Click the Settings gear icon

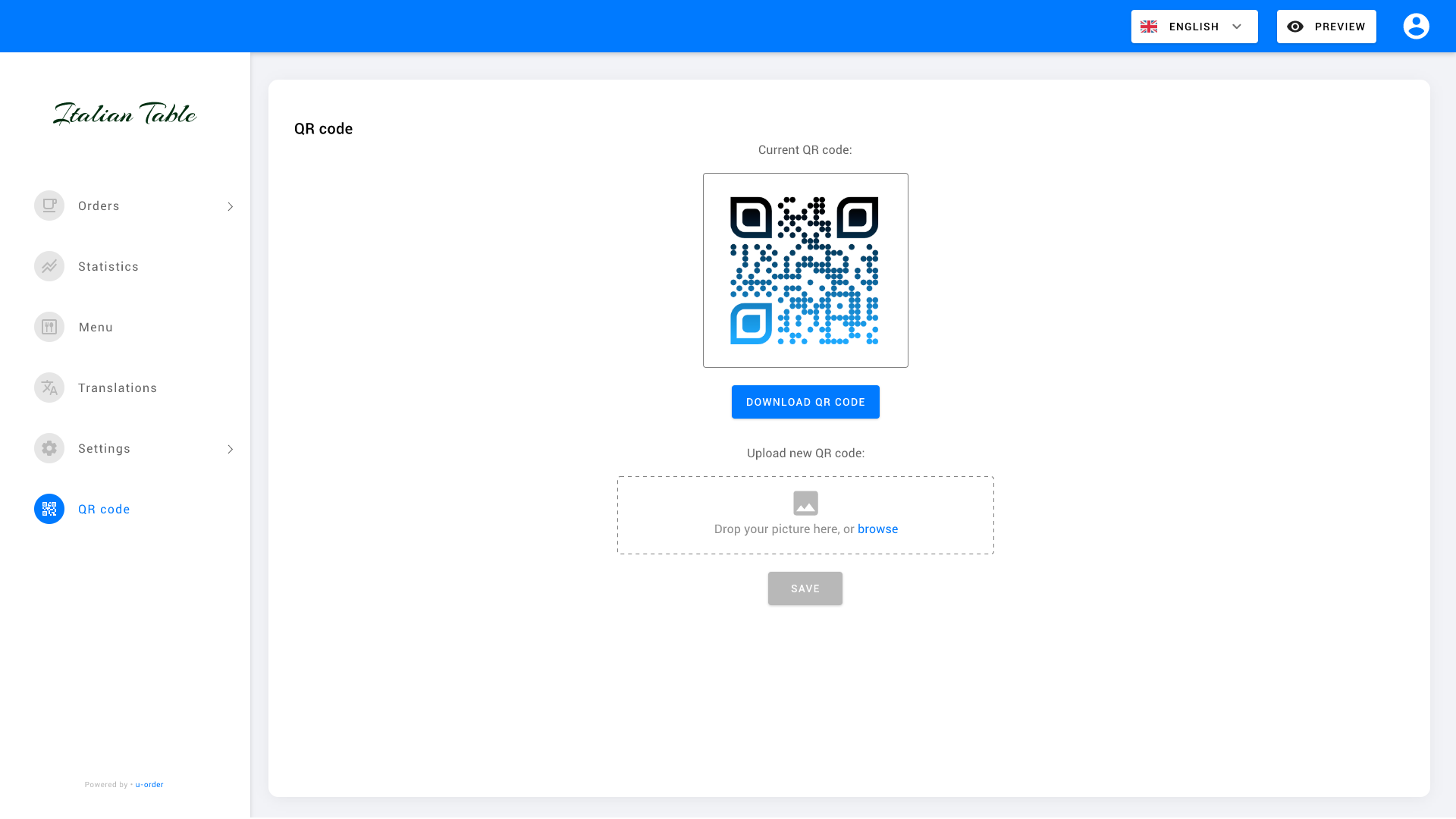pos(49,448)
